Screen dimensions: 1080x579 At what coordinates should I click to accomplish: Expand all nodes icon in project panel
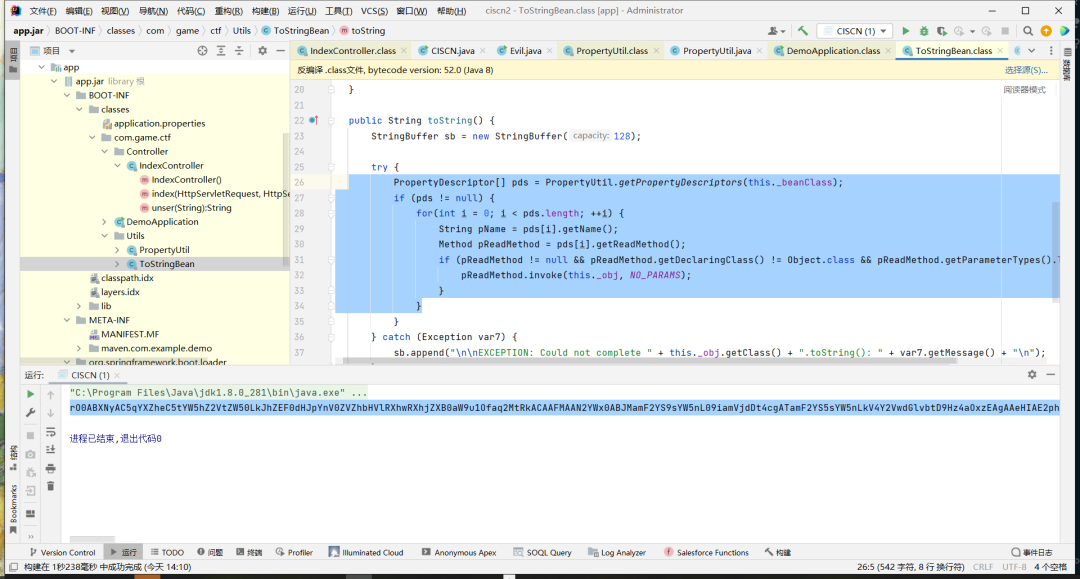tap(221, 51)
